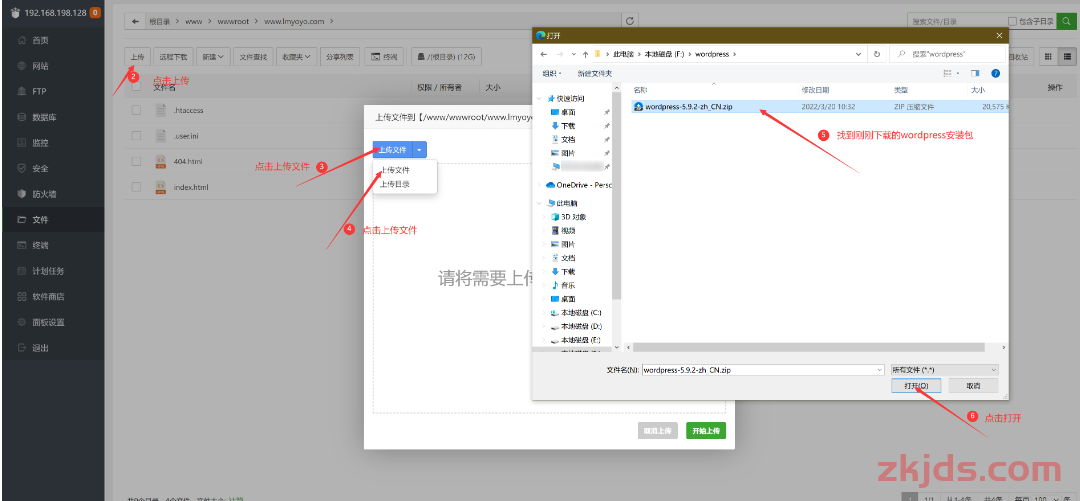Image resolution: width=1080 pixels, height=501 pixels.
Task: Click wwwroot in the panel path
Action: [x=232, y=21]
